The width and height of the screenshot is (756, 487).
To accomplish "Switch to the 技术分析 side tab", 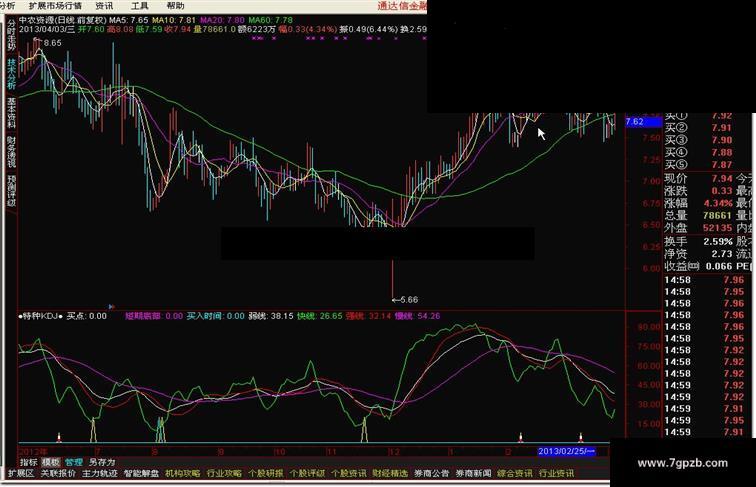I will [x=11, y=74].
